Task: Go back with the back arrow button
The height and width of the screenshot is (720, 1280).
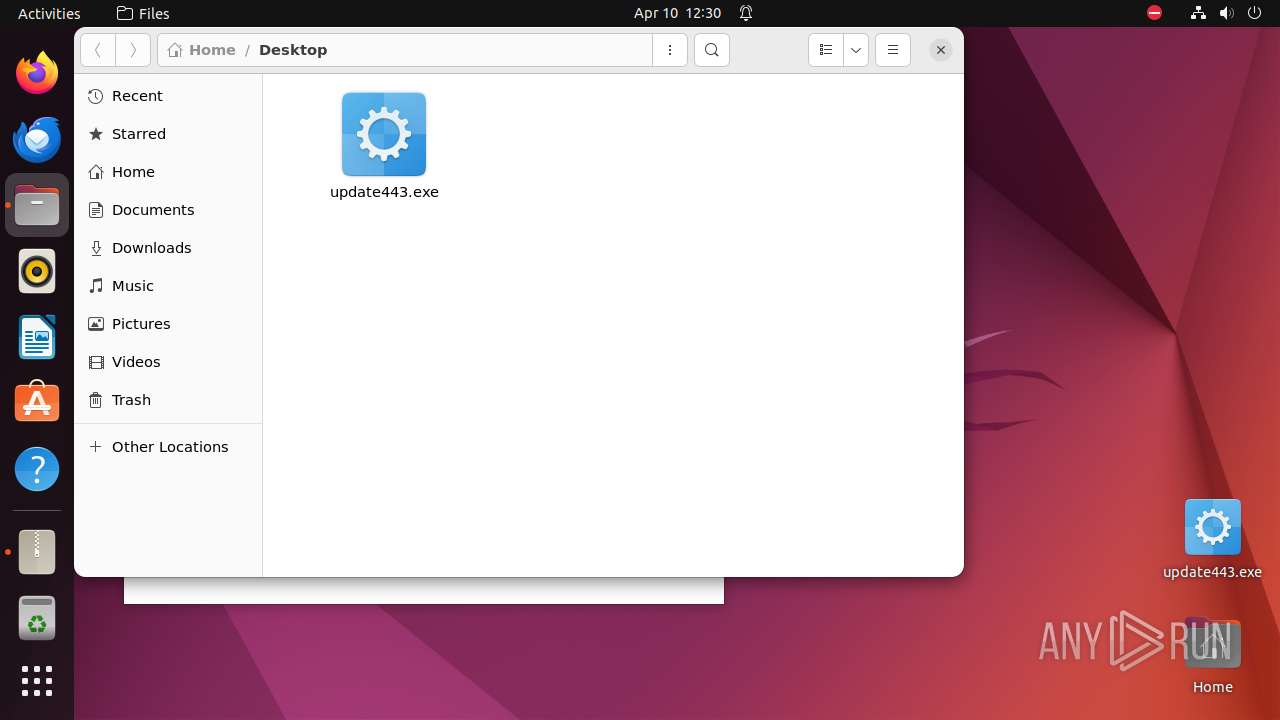Action: coord(98,50)
